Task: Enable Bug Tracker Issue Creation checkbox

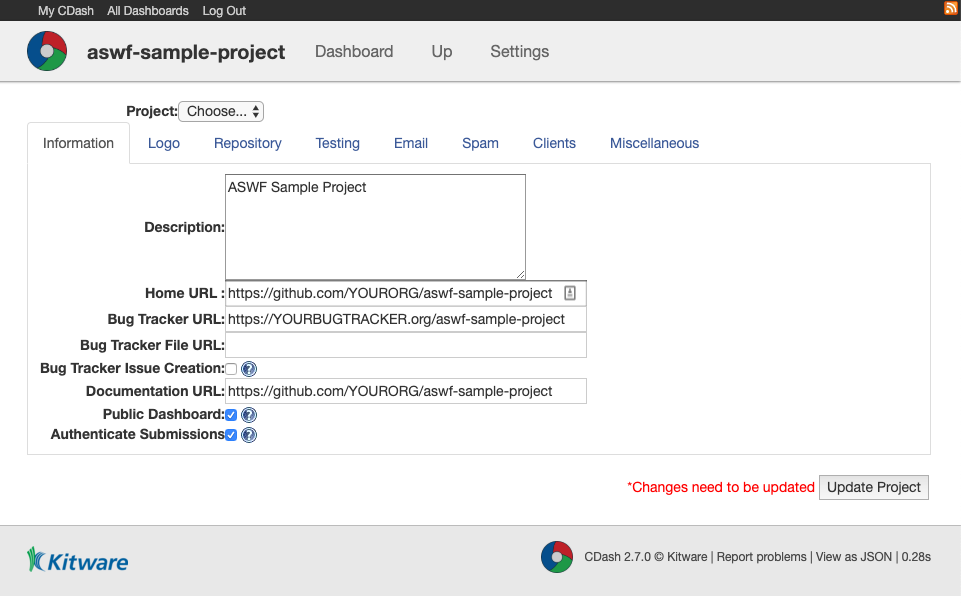Action: 231,369
